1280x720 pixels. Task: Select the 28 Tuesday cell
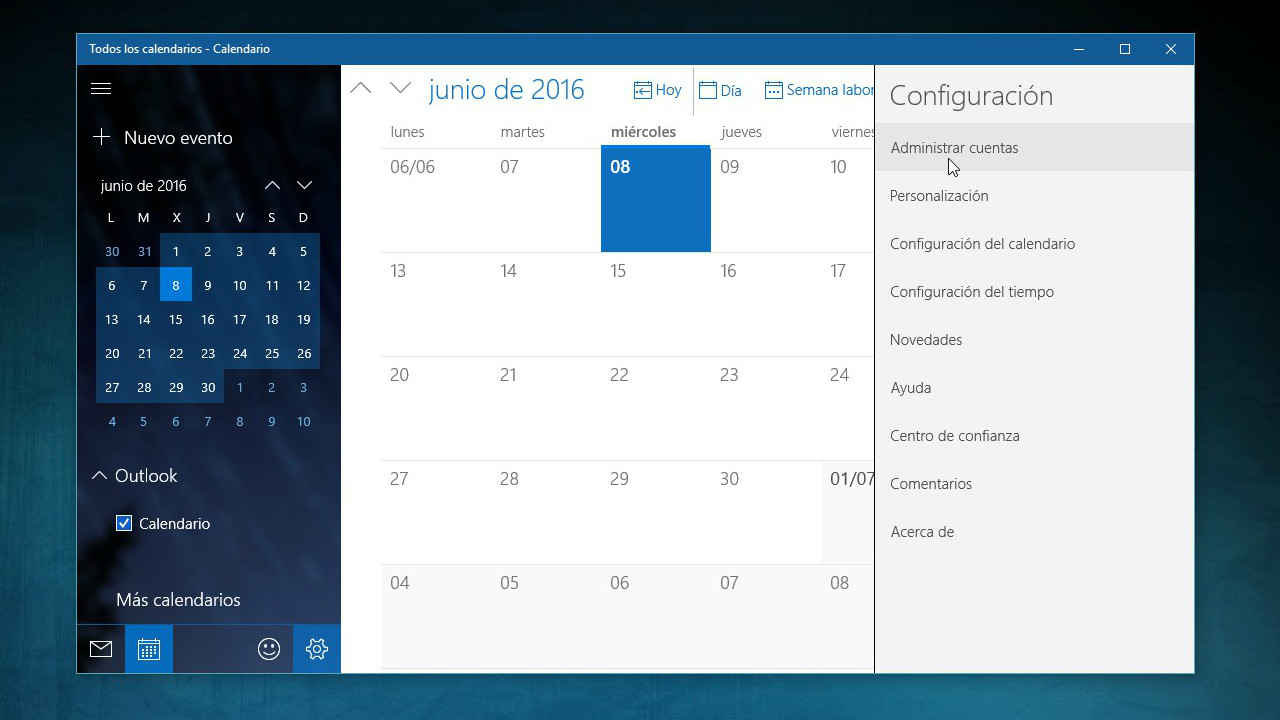546,512
